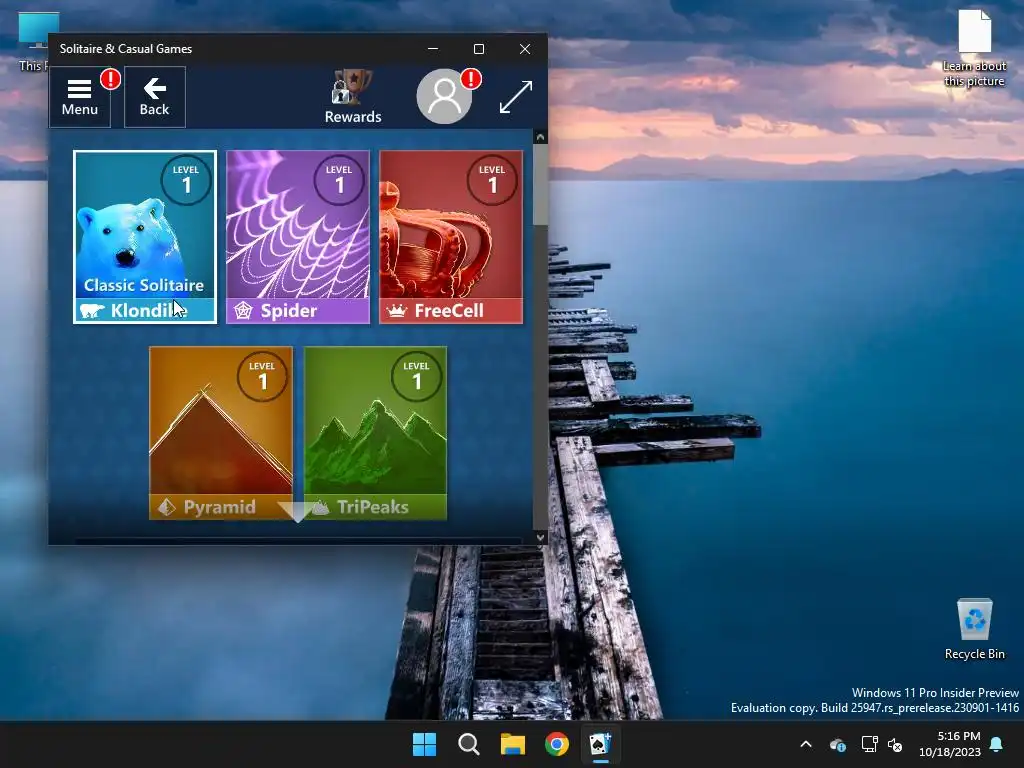Click the muted volume tray icon
1024x768 pixels.
coord(895,744)
